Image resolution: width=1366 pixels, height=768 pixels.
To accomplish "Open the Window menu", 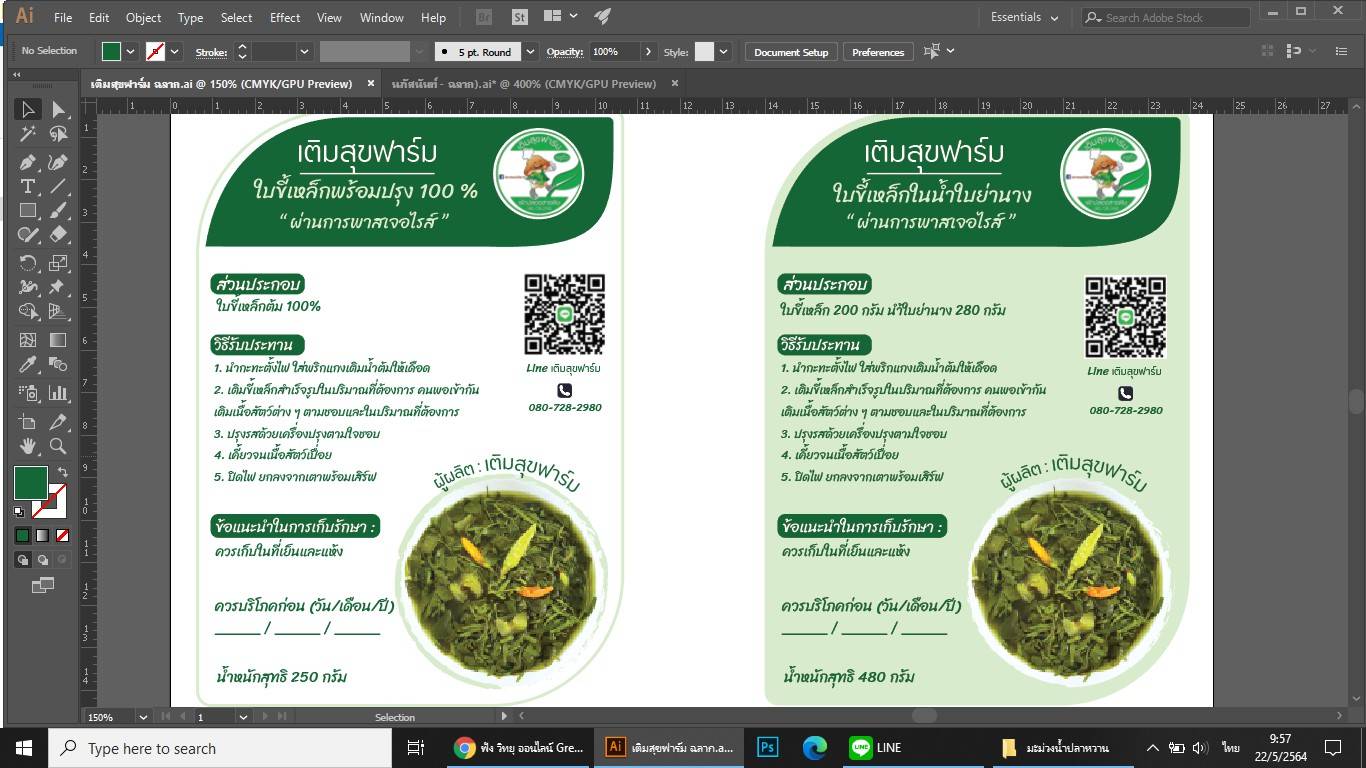I will click(381, 17).
